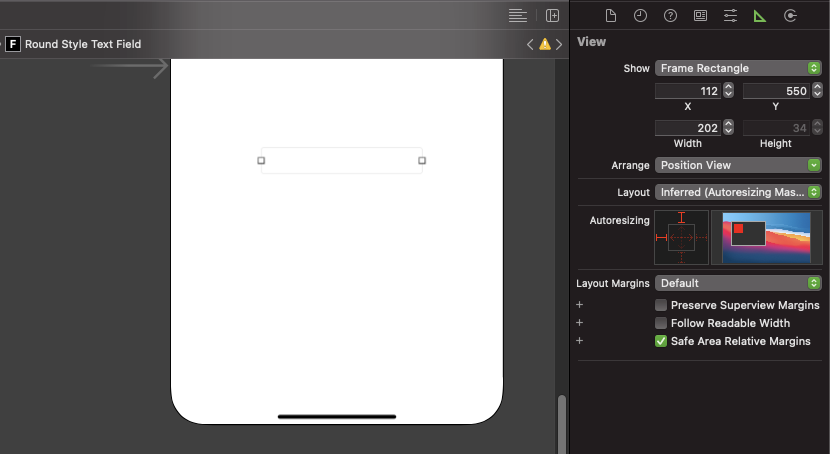Toggle the bottom strut in autoresizing control
830x454 pixels.
(681, 257)
